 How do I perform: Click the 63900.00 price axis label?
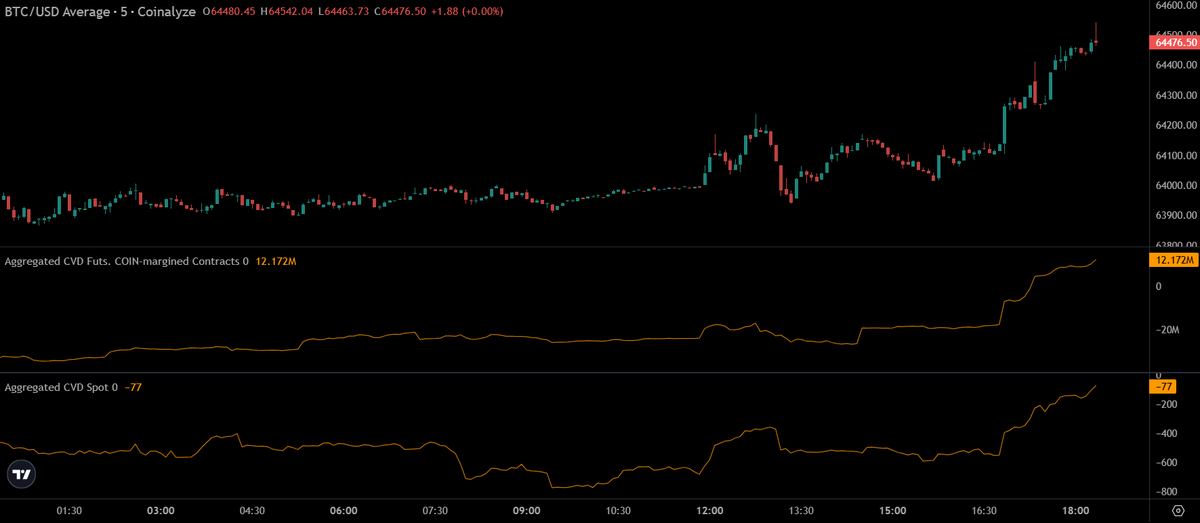[1177, 216]
